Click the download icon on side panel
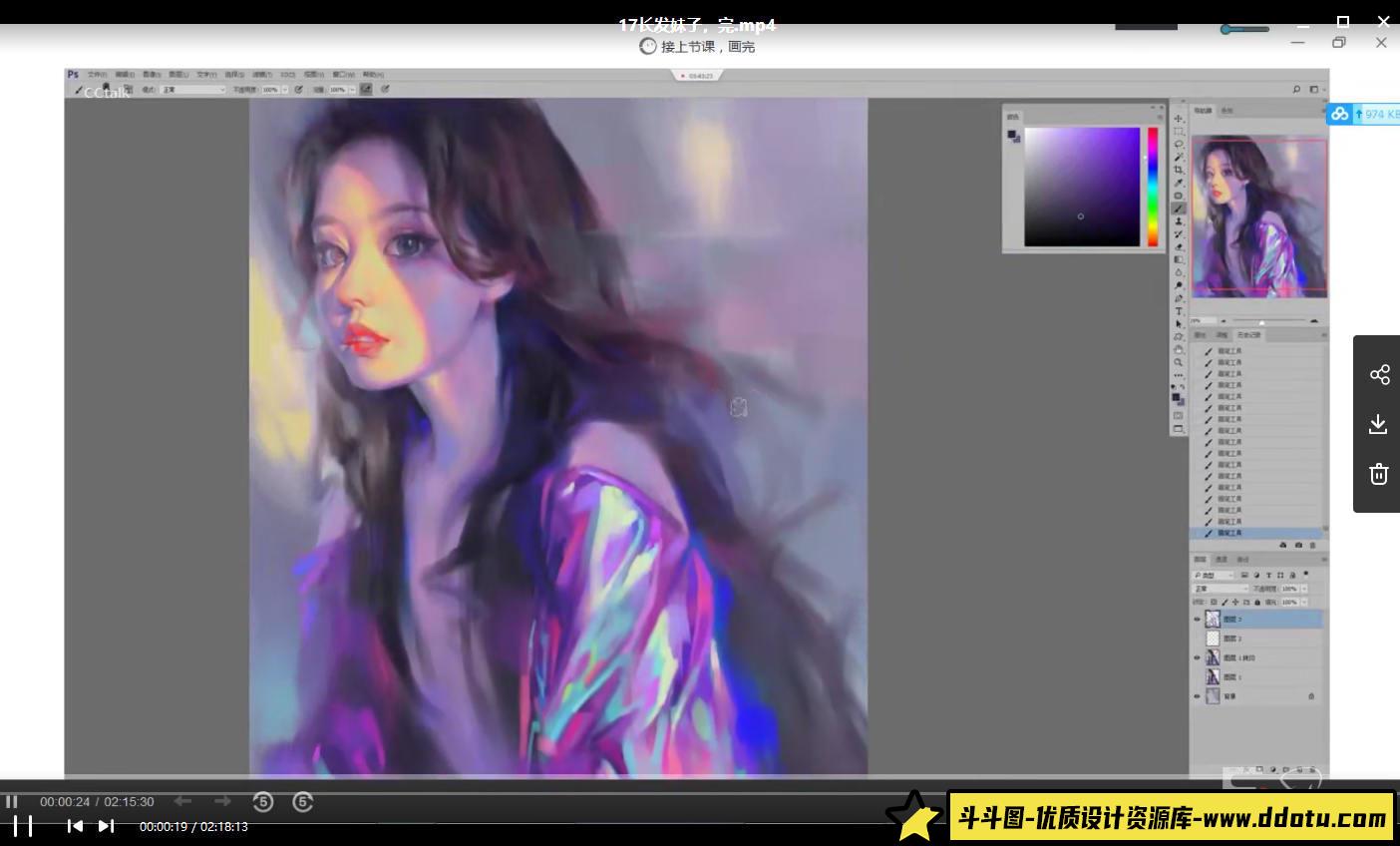This screenshot has width=1400, height=846. pos(1379,424)
